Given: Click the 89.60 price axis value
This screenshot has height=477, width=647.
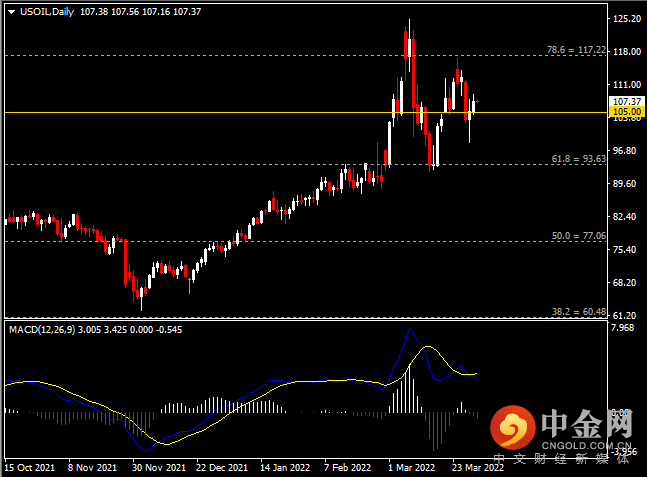Looking at the screenshot, I should (x=624, y=184).
